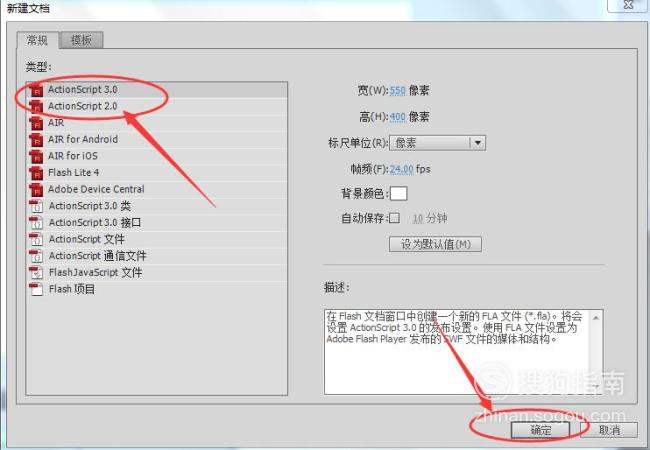Select ActionScript 文件 entry

(157, 239)
